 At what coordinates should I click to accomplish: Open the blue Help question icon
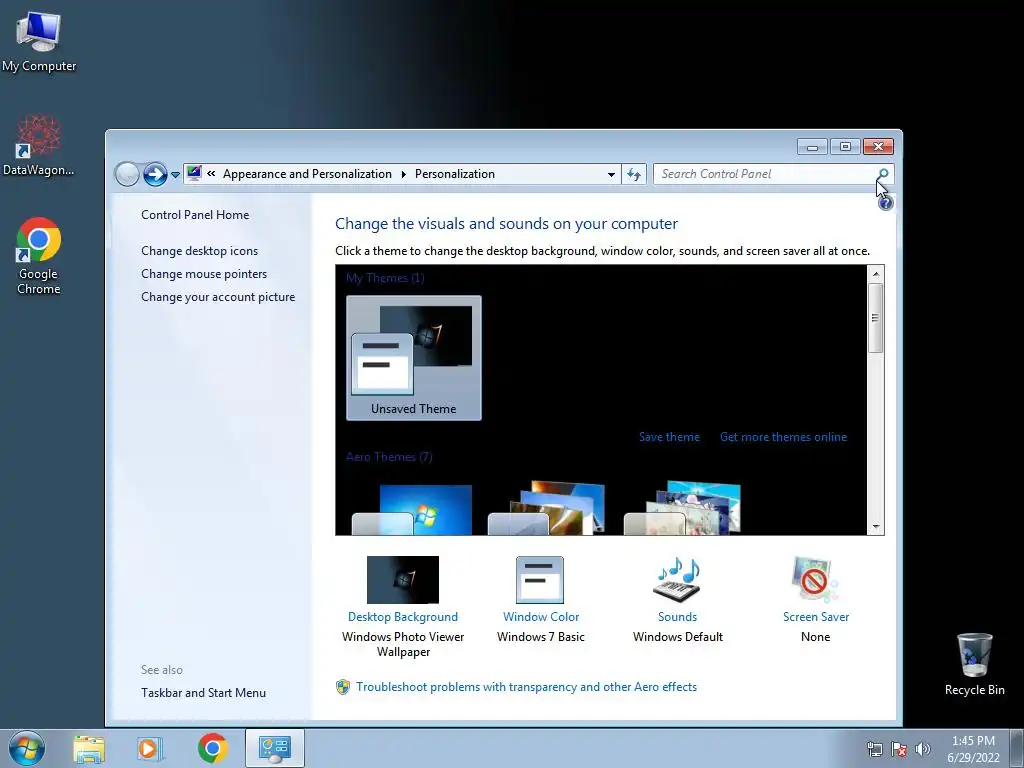click(886, 203)
